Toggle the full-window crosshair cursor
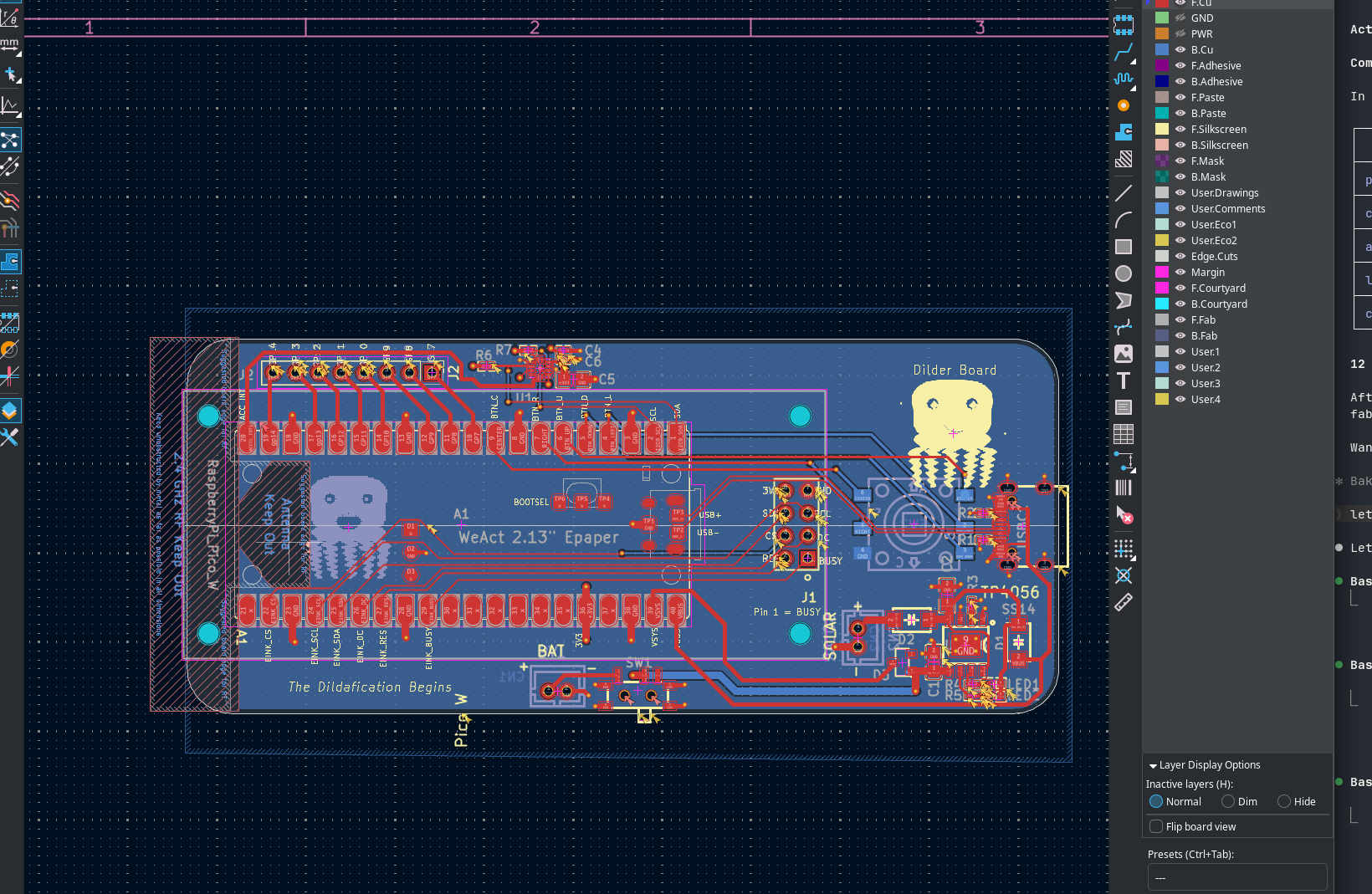 (x=10, y=74)
